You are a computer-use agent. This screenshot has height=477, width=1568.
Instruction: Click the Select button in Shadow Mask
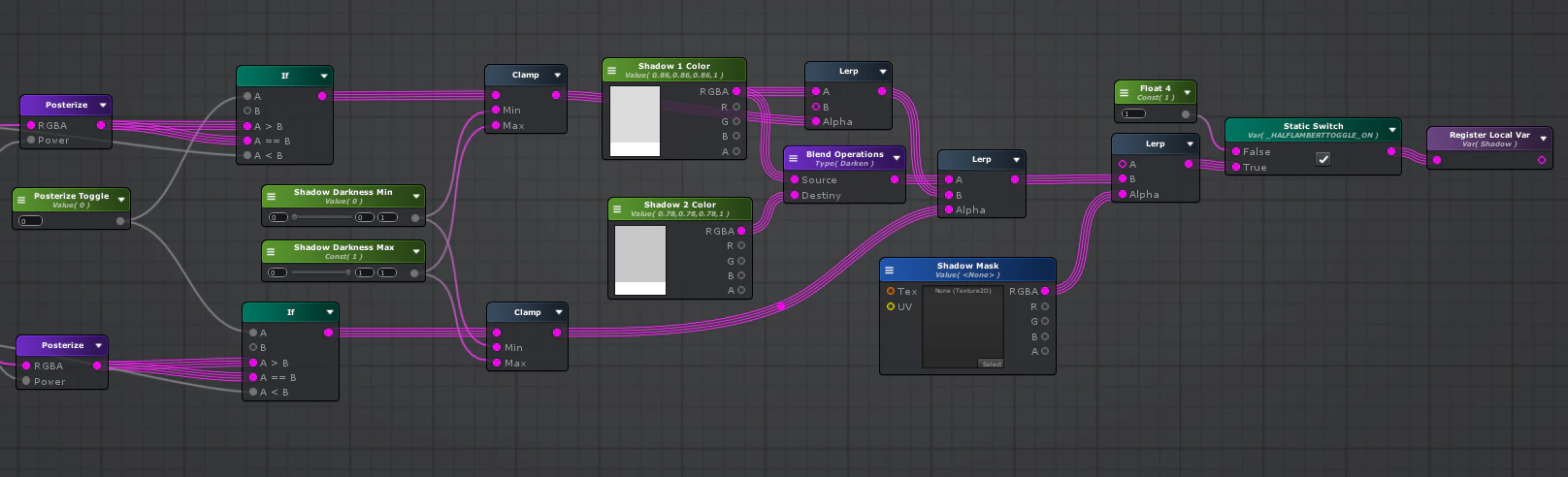click(x=991, y=365)
